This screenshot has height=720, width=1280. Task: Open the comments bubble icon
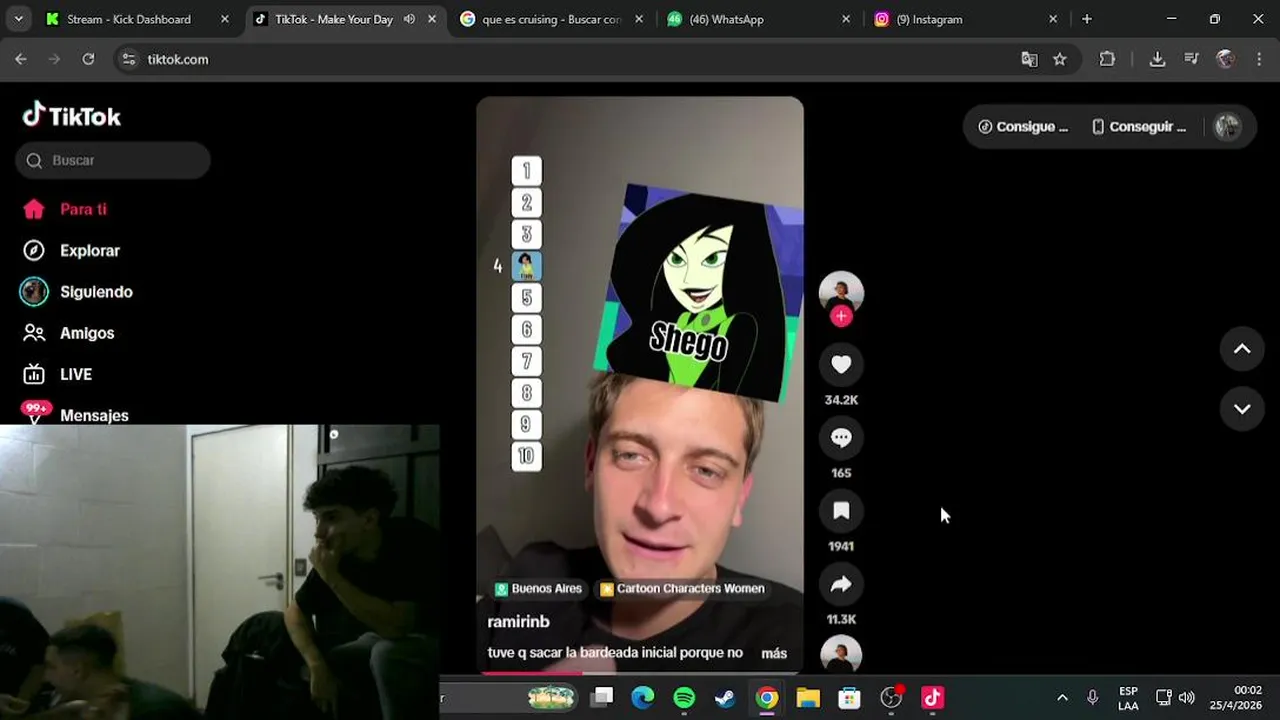click(x=841, y=438)
